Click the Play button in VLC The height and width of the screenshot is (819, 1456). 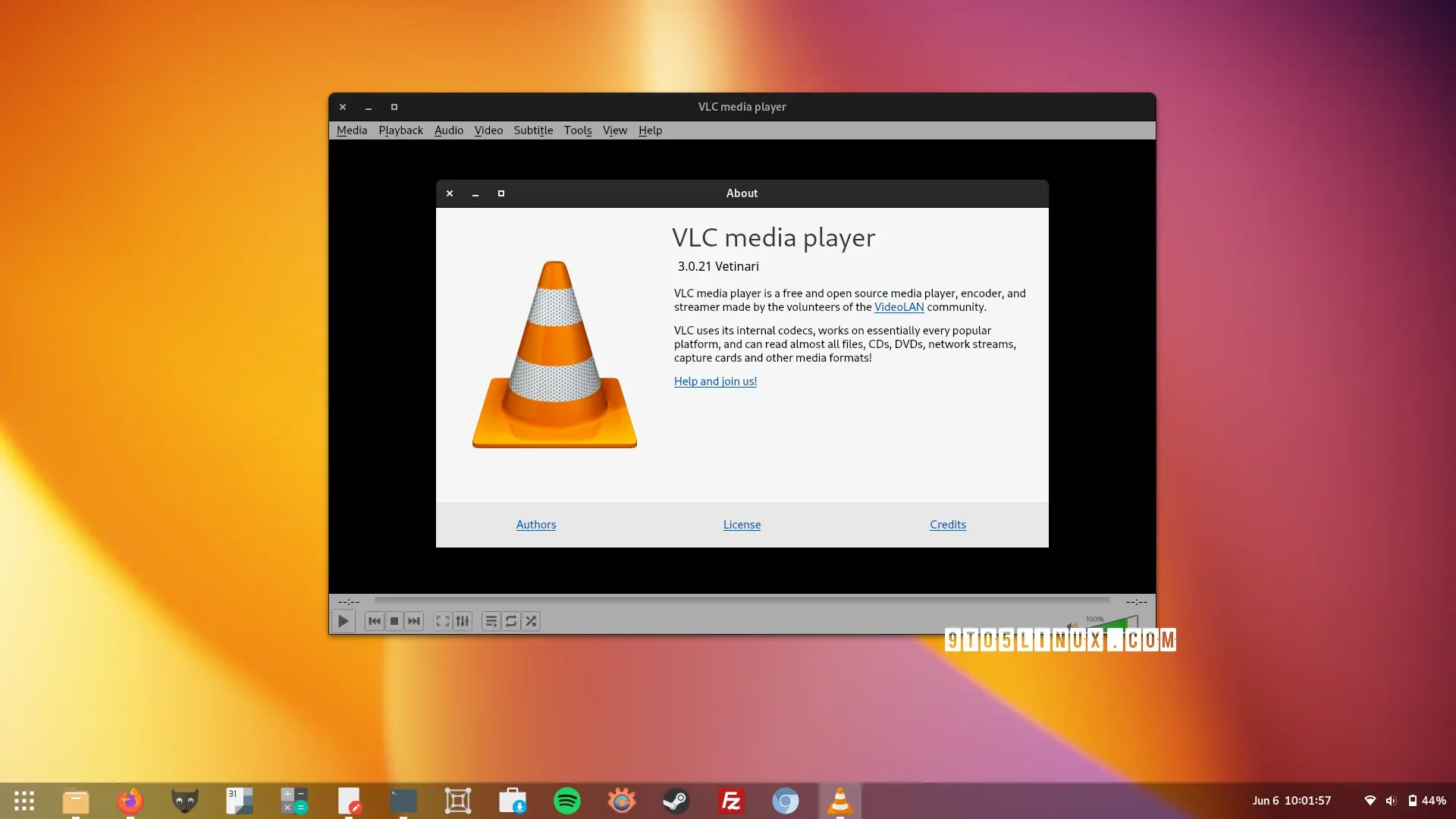click(343, 621)
